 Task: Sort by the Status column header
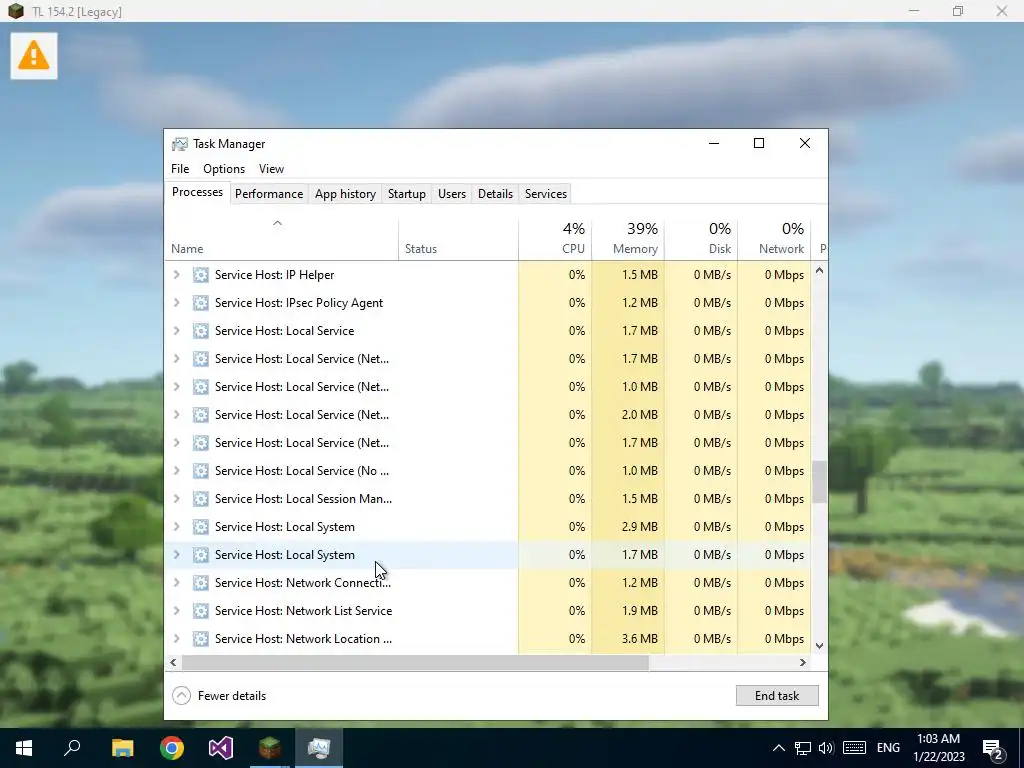click(x=458, y=240)
